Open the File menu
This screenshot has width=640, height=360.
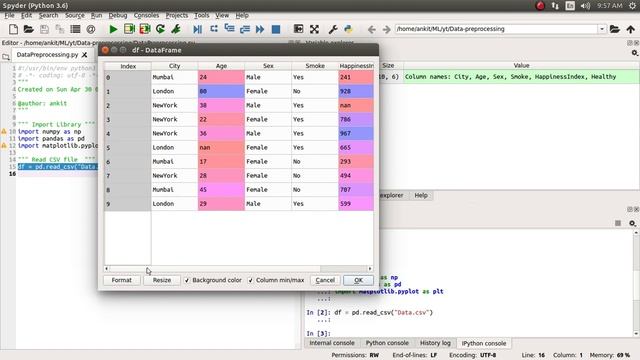click(x=9, y=15)
